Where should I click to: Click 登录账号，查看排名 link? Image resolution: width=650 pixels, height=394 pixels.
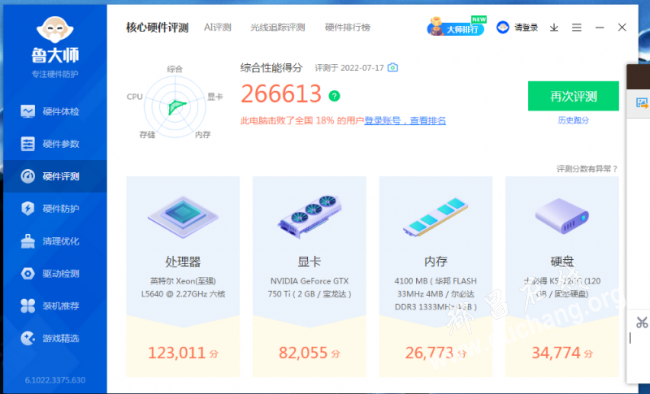coord(405,121)
